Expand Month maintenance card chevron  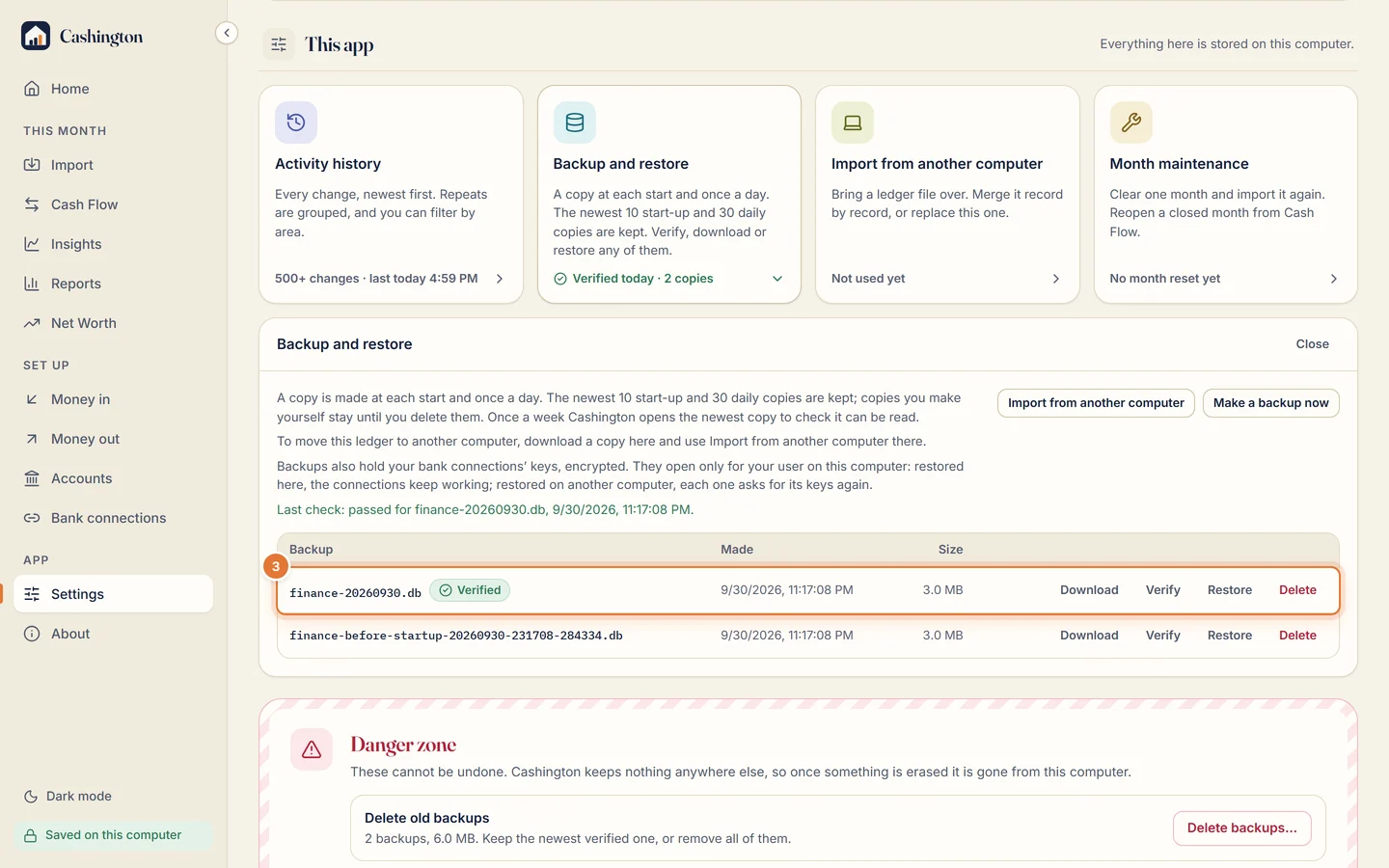click(x=1334, y=279)
